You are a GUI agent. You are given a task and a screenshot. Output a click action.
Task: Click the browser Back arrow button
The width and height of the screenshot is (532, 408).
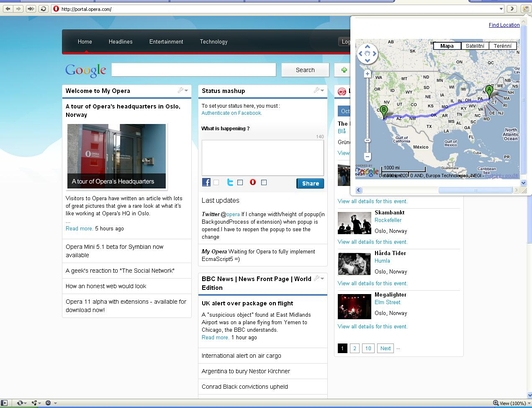(7, 9)
